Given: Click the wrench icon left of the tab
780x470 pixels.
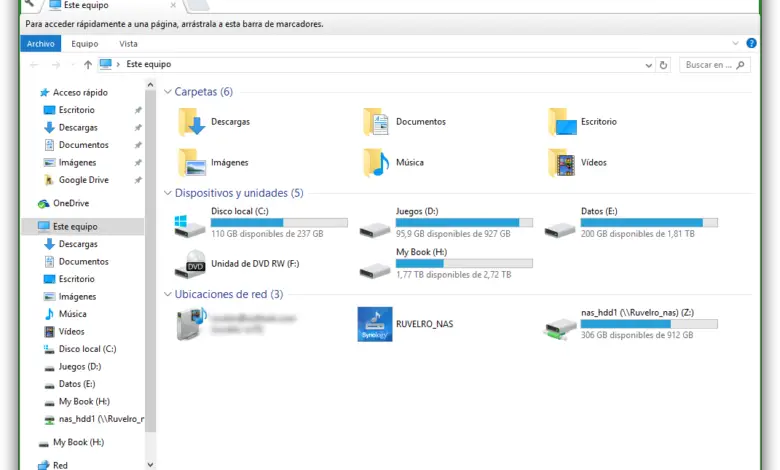Looking at the screenshot, I should click(x=29, y=3).
